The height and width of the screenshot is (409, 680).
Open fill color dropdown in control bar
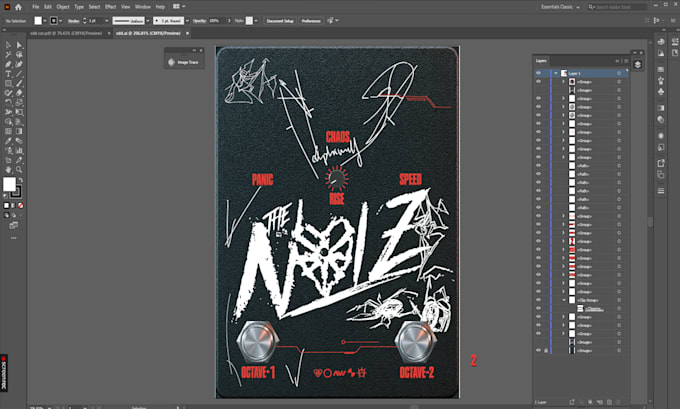click(45, 21)
